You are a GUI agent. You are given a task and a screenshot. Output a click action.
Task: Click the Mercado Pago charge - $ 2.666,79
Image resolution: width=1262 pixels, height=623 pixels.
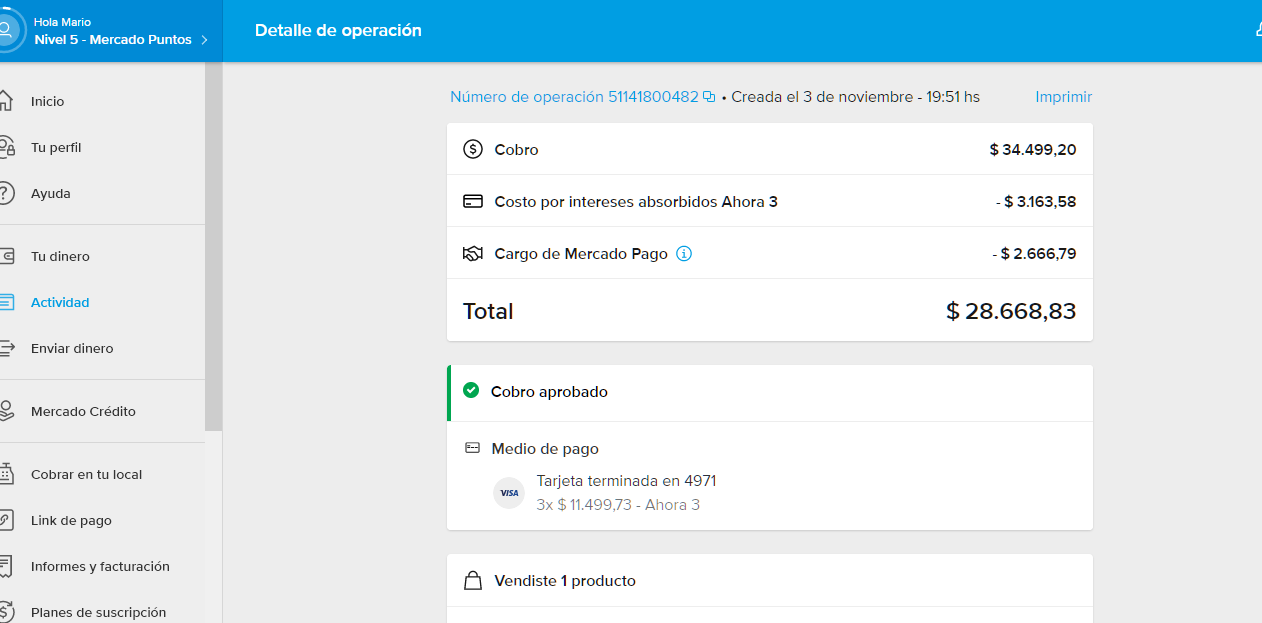(x=1034, y=254)
